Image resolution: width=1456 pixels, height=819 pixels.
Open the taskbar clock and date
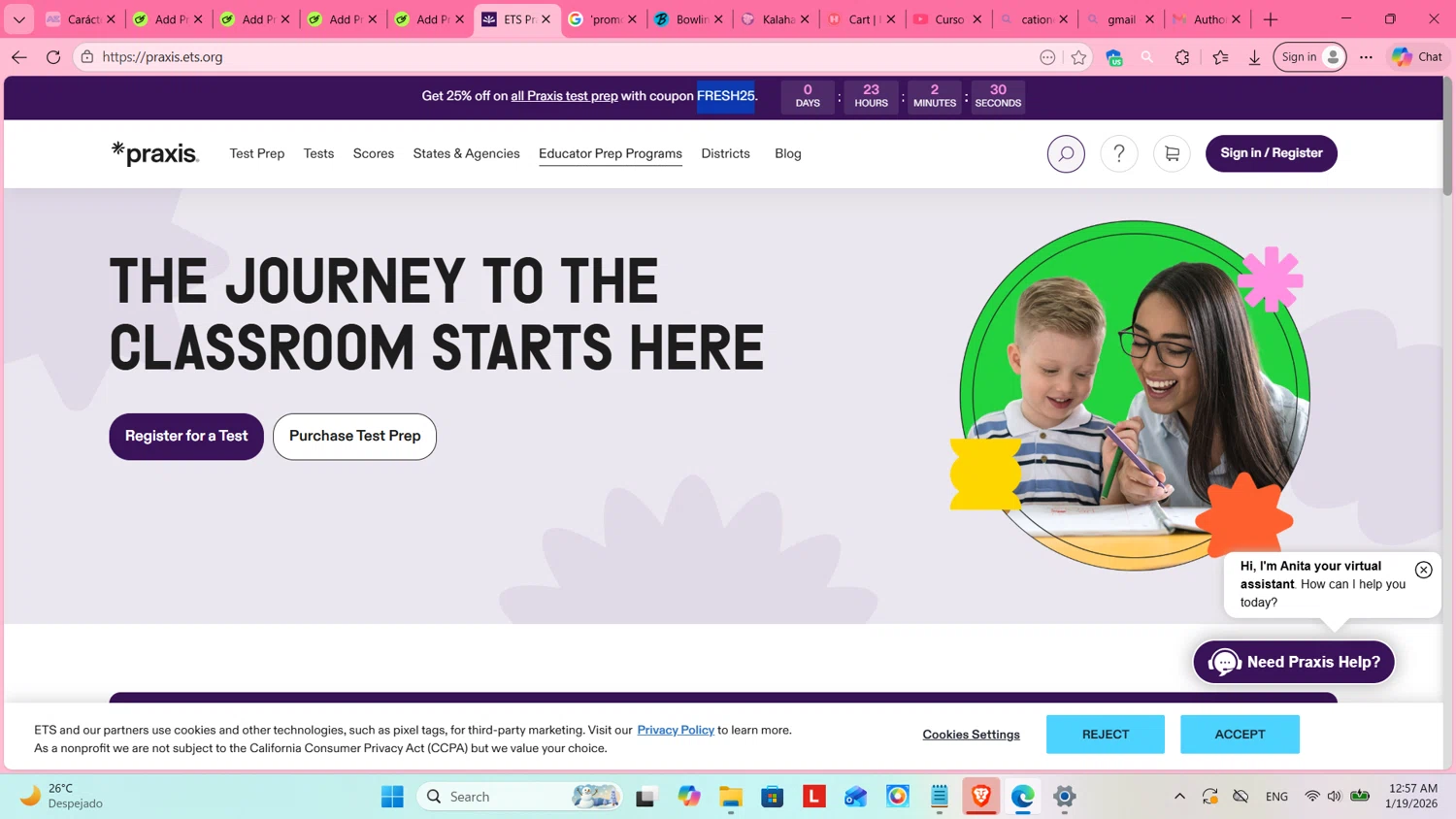coord(1412,796)
